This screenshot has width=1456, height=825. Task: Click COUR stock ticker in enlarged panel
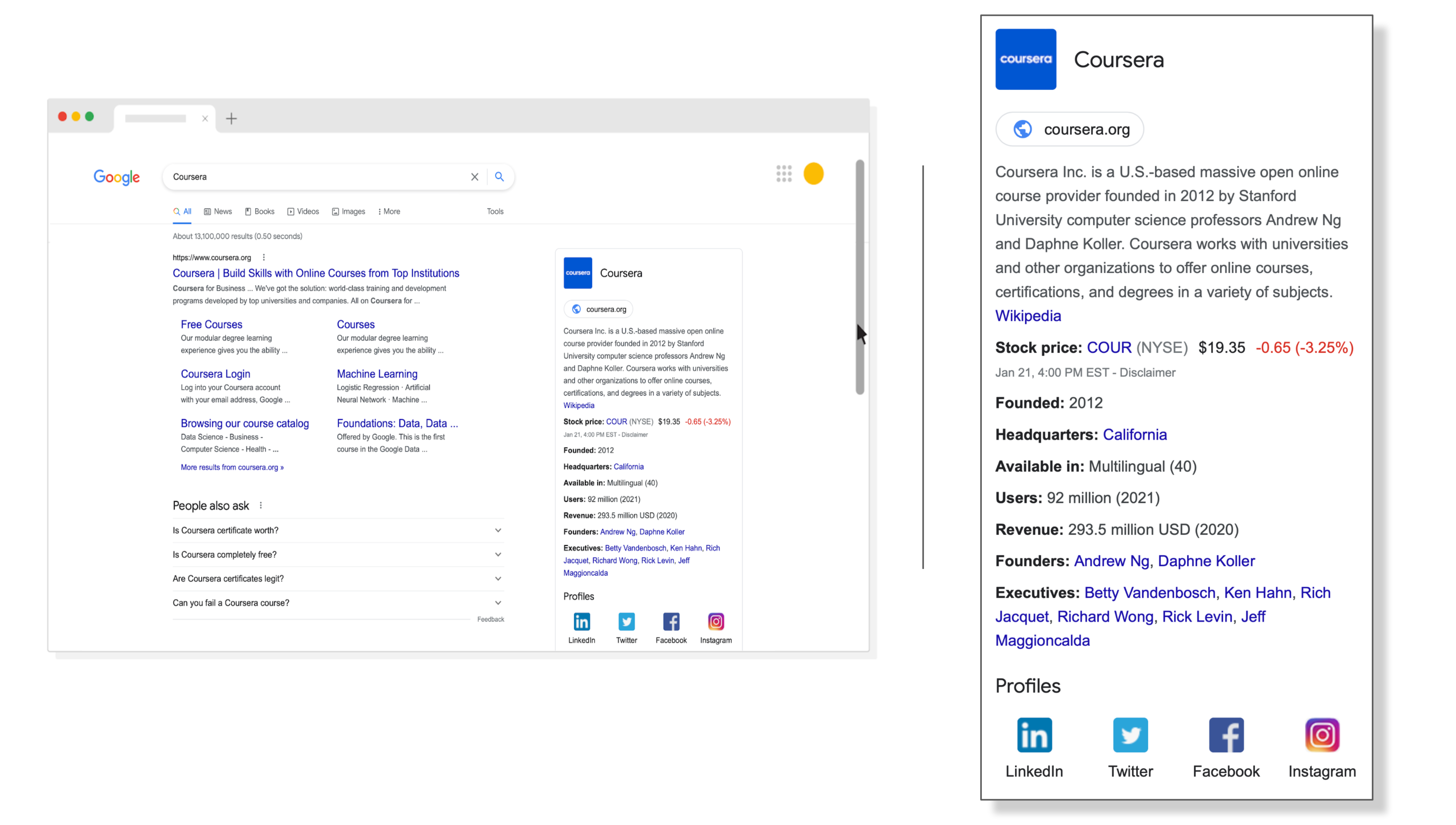click(x=1109, y=347)
